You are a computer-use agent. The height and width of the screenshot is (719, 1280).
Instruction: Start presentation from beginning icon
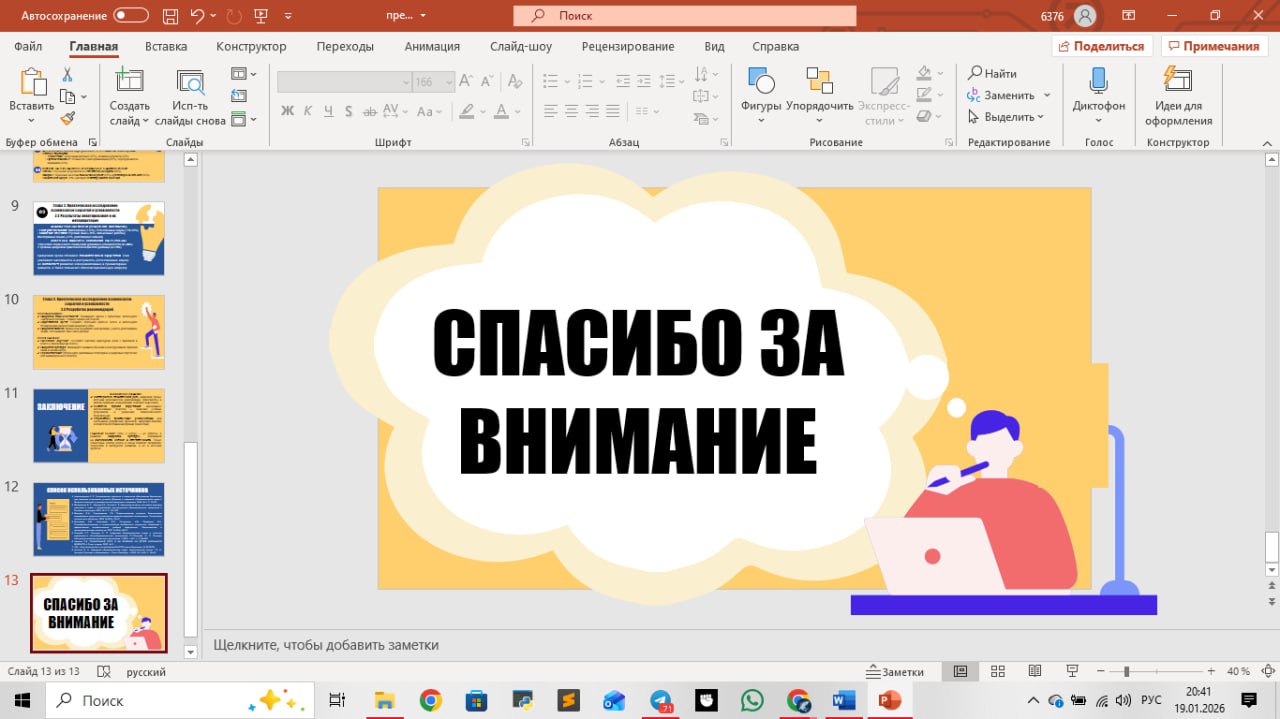(262, 16)
